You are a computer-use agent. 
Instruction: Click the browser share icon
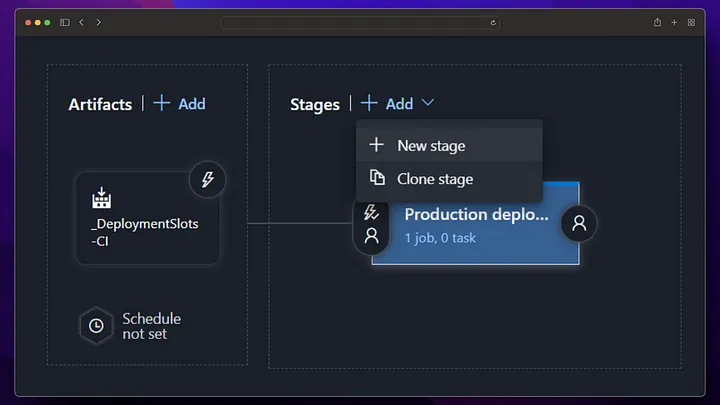pyautogui.click(x=658, y=22)
